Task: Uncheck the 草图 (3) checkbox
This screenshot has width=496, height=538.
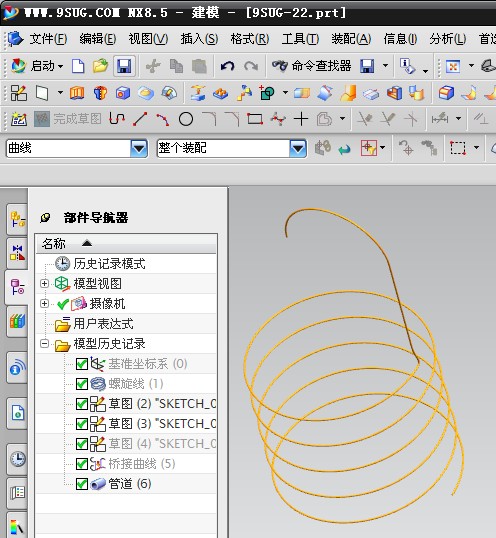Action: click(x=82, y=424)
